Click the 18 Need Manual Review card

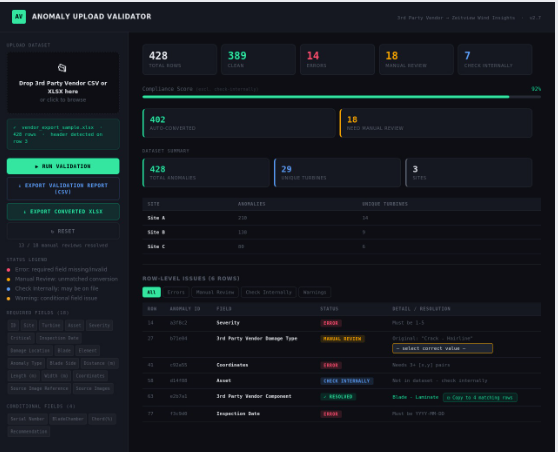tap(436, 123)
